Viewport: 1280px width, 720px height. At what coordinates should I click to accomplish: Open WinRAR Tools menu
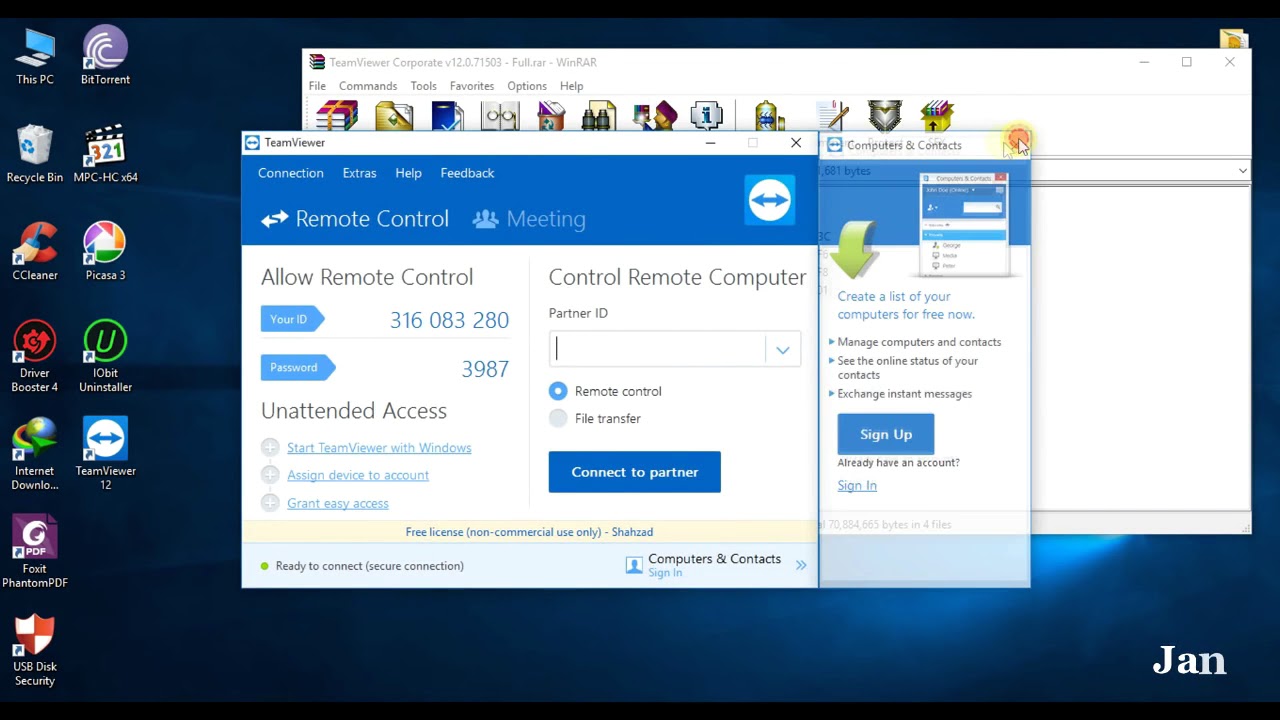423,86
